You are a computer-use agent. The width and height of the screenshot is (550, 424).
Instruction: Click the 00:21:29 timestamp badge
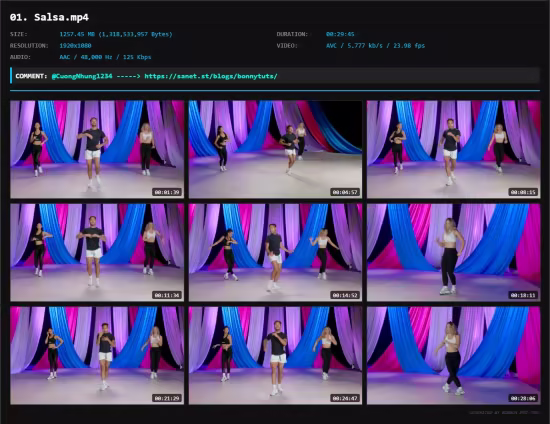pos(167,398)
